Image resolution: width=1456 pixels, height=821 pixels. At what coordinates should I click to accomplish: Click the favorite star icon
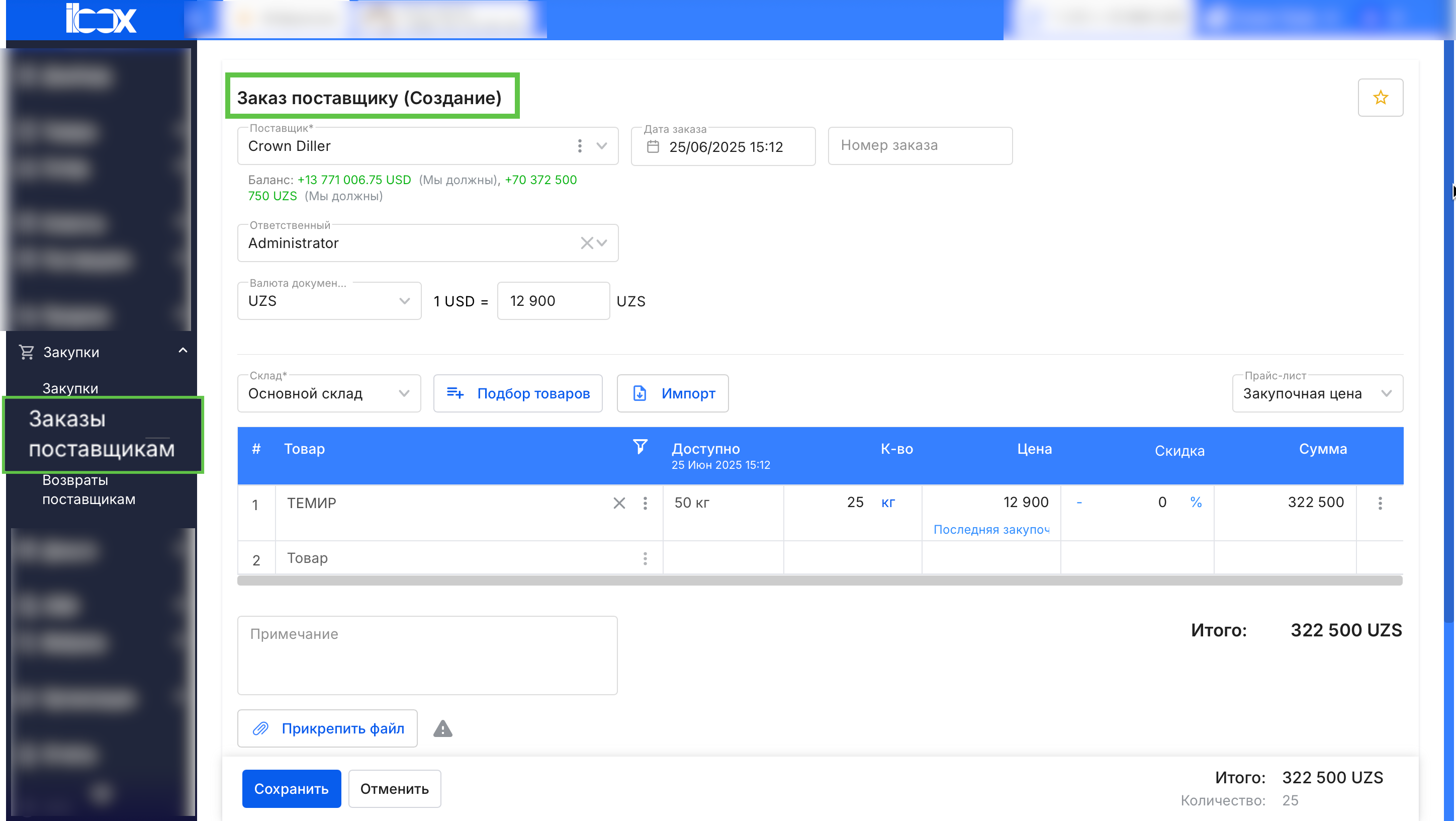1380,97
